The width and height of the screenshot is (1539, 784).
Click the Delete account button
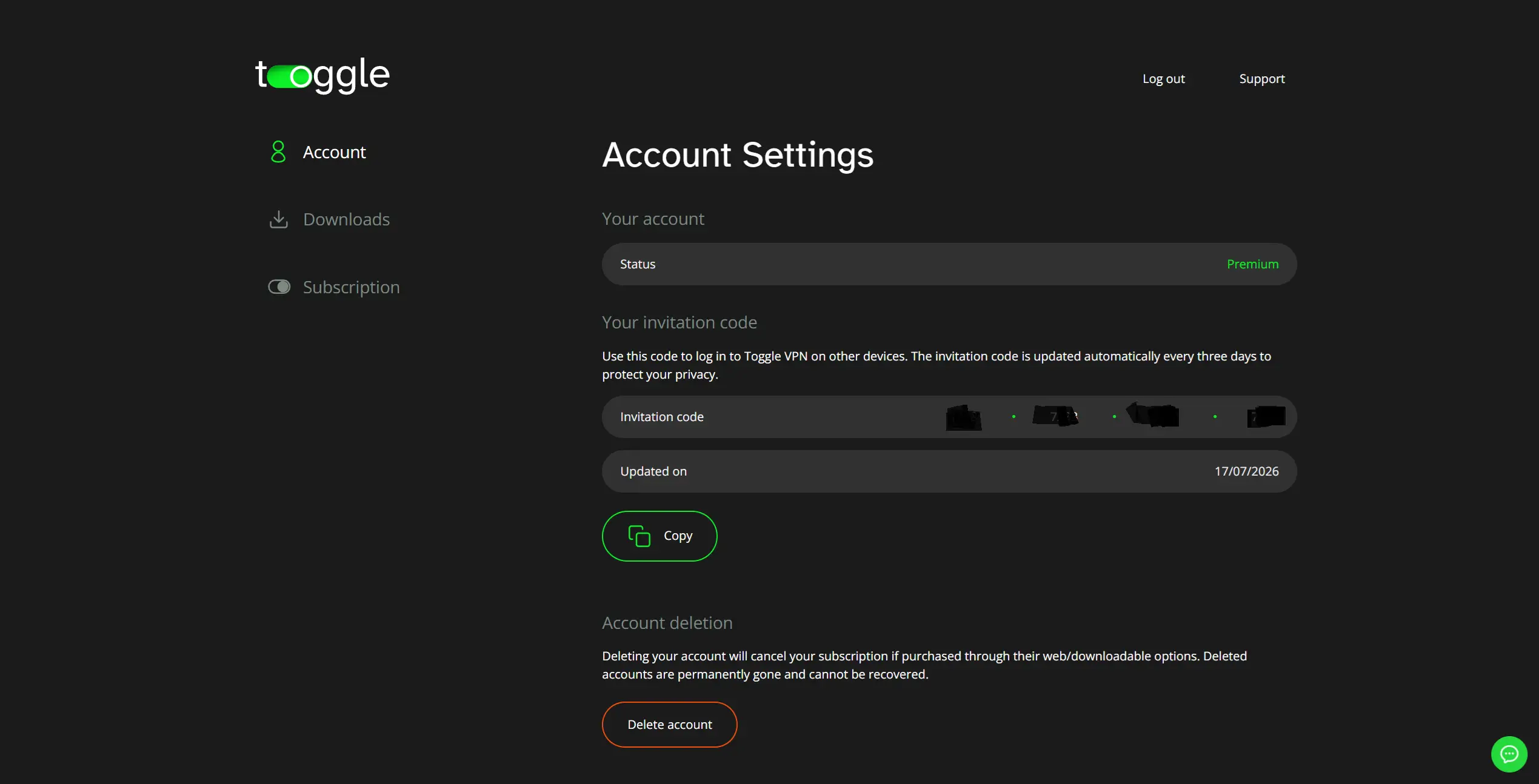click(669, 725)
